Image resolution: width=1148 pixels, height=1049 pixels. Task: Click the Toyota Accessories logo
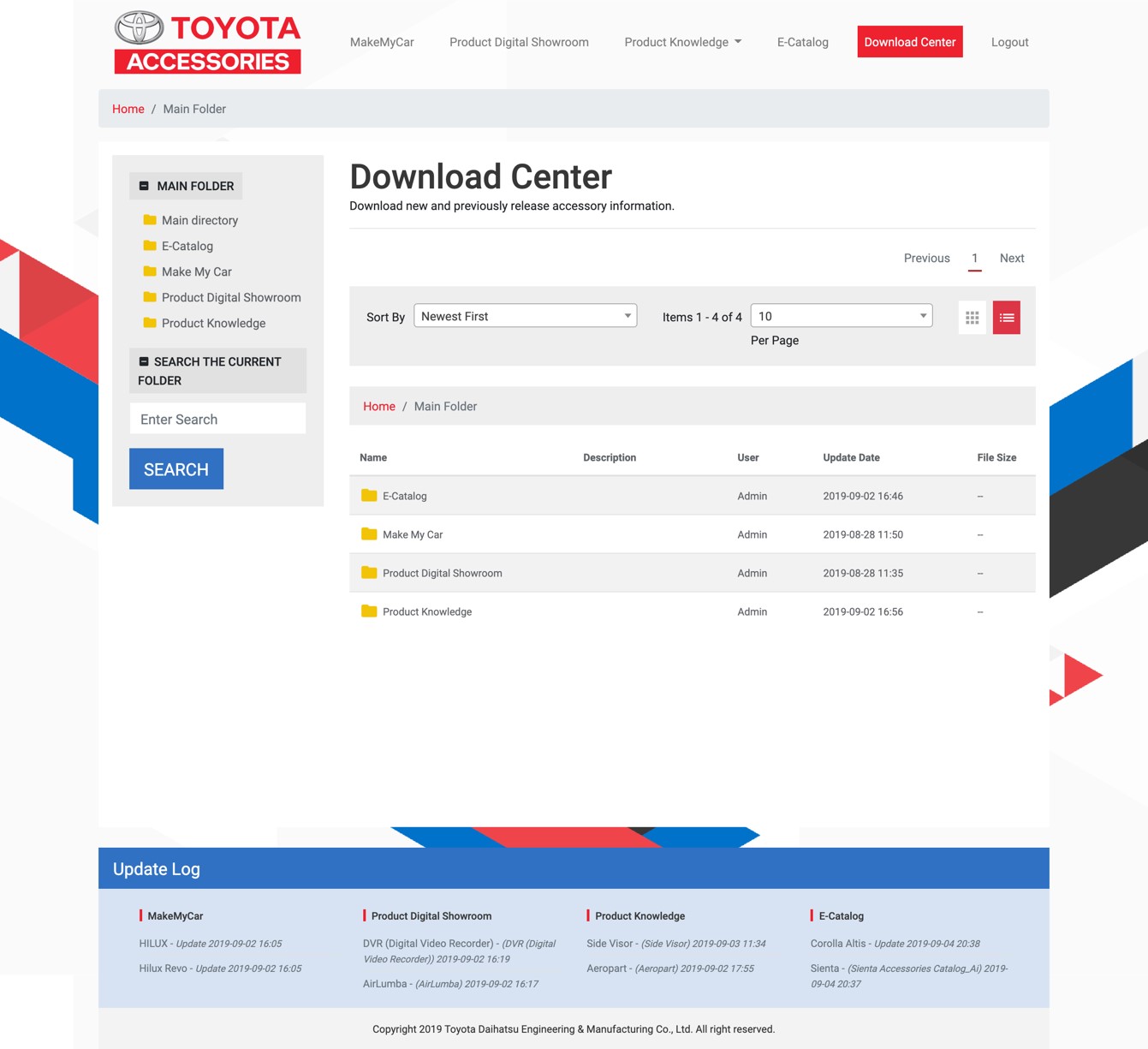click(x=208, y=43)
